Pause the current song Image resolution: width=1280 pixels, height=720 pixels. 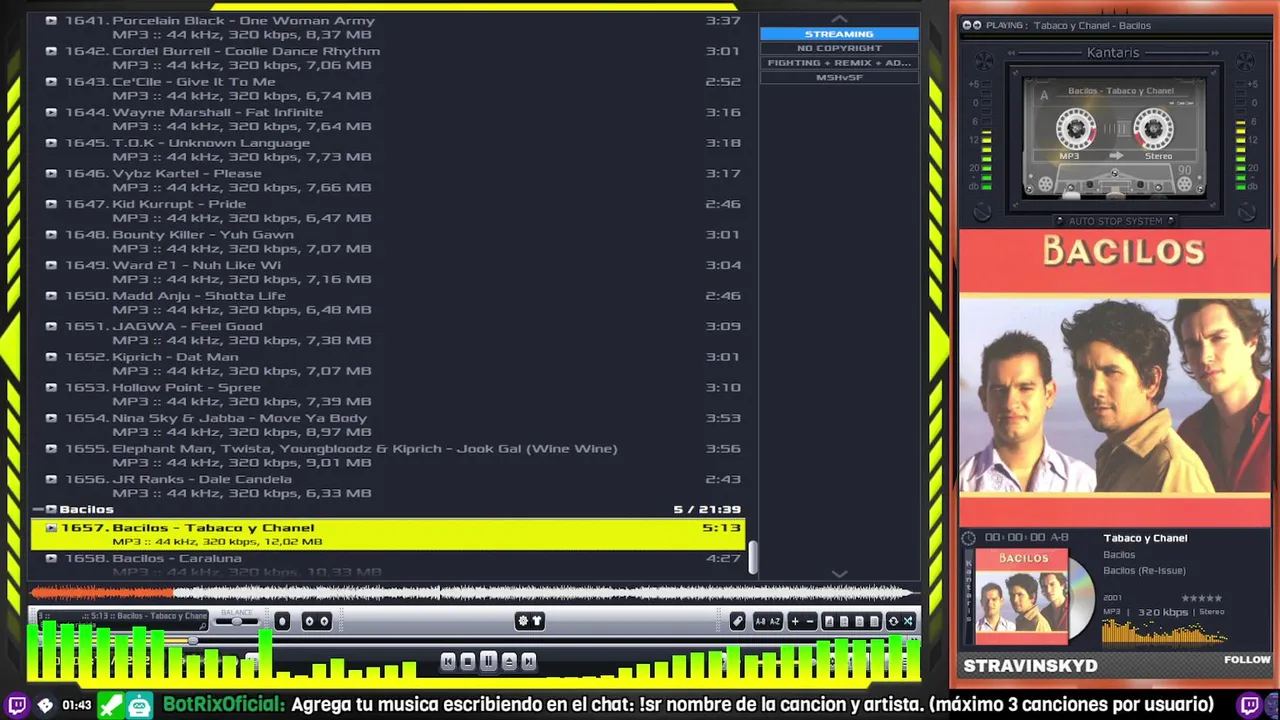point(489,661)
